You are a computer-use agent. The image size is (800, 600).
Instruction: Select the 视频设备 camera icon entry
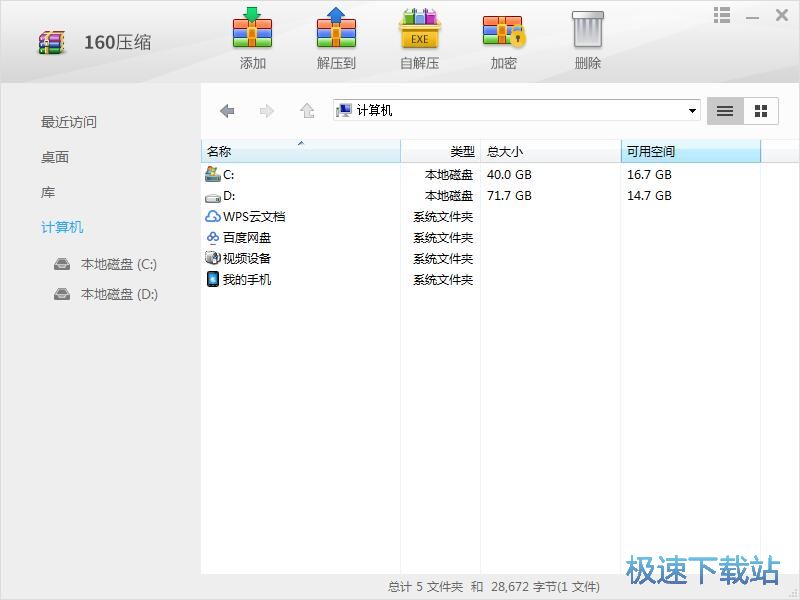[x=212, y=258]
